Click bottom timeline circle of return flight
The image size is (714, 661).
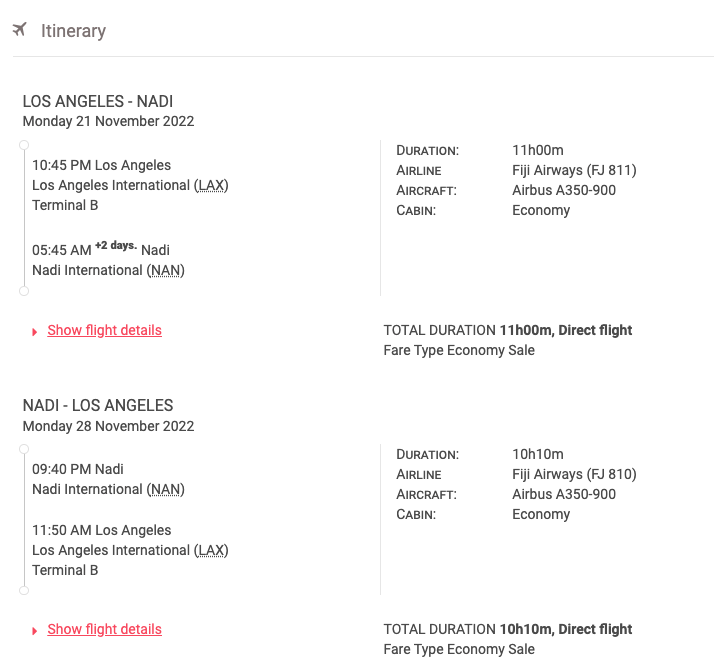point(24,590)
